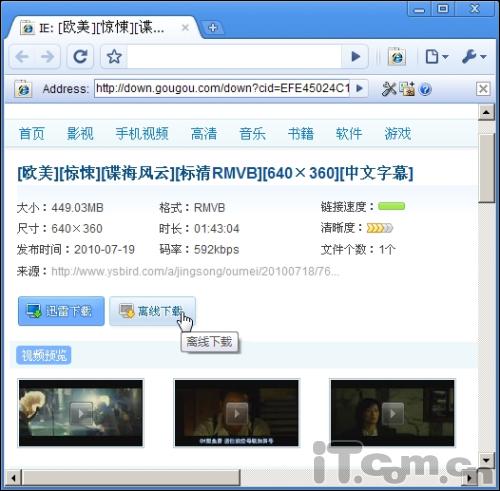Close the IE Tab address bar
Screen dimensions: 500x491
pos(483,89)
